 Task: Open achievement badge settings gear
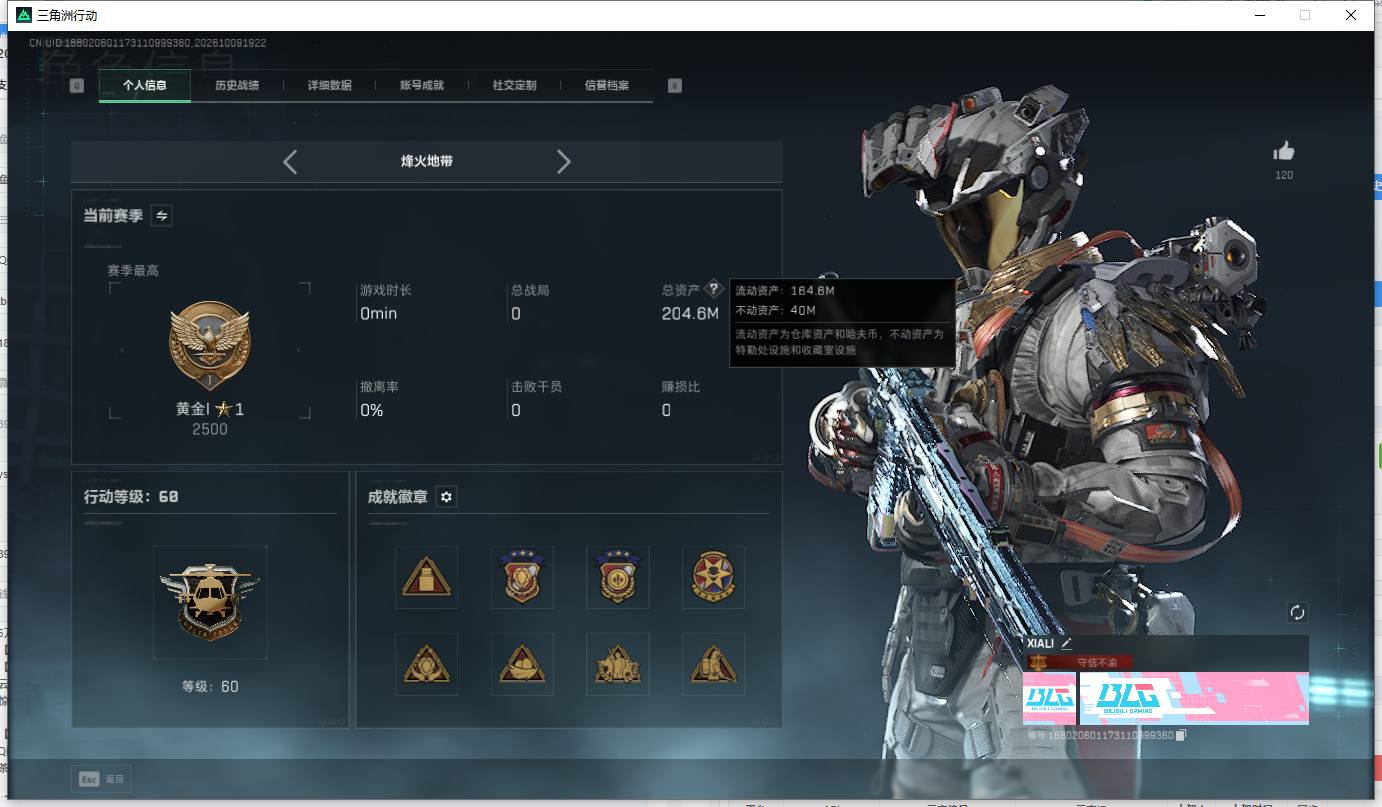(x=447, y=497)
